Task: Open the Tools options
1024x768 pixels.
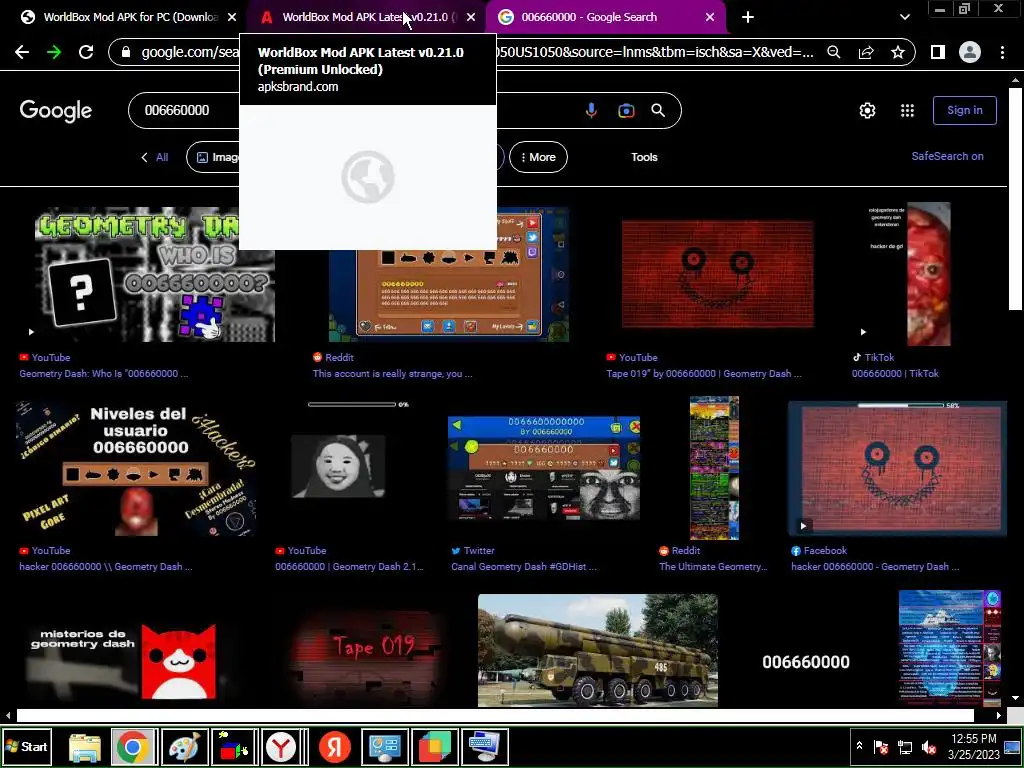Action: pos(644,157)
